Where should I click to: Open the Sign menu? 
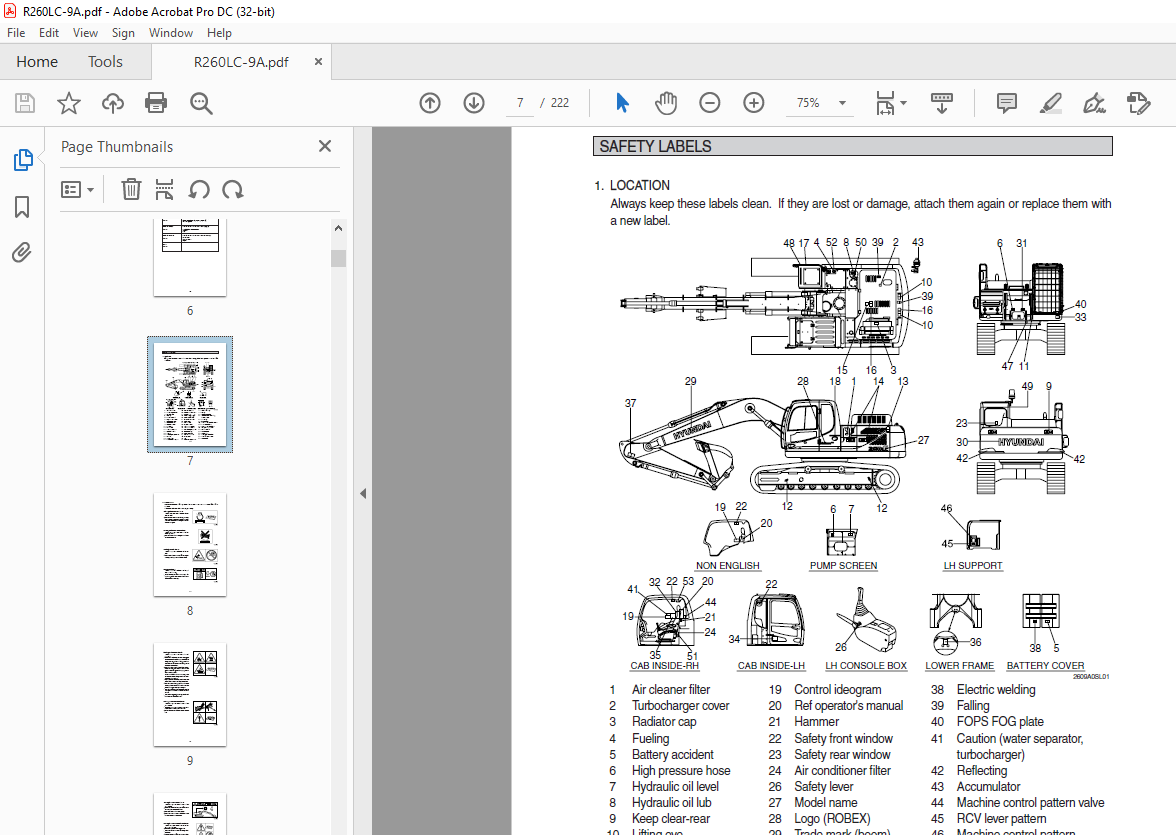[x=123, y=33]
